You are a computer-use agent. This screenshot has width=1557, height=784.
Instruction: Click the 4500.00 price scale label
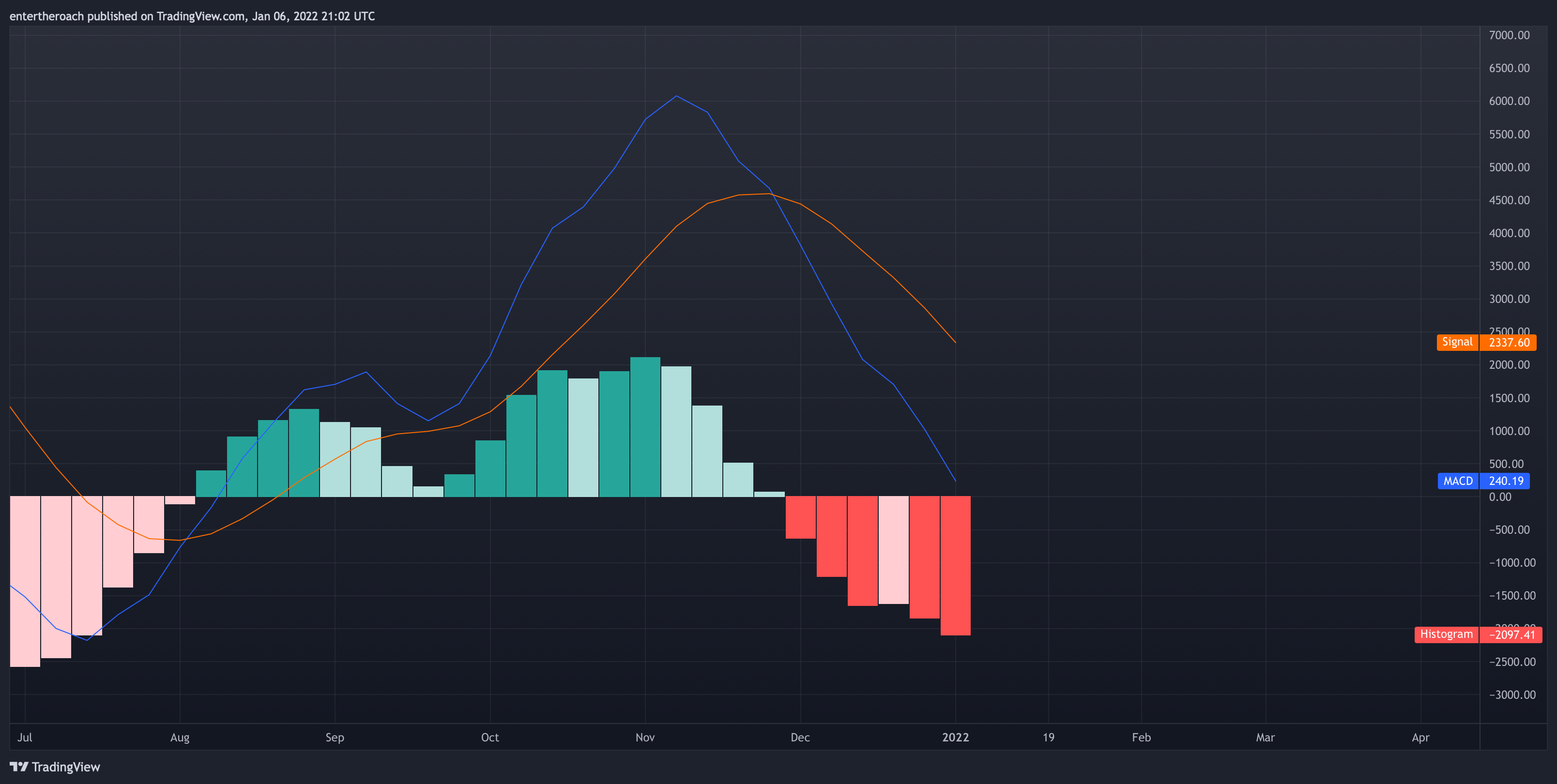pos(1509,200)
